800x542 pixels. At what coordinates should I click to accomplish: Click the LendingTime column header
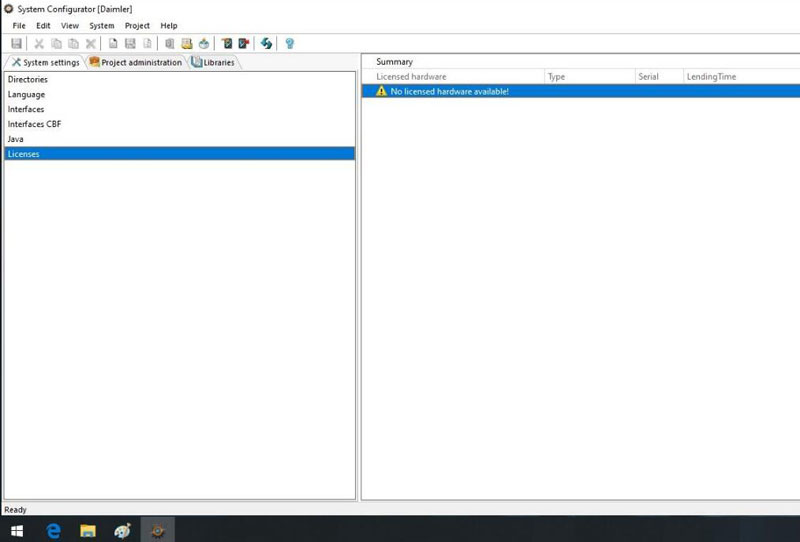point(741,77)
